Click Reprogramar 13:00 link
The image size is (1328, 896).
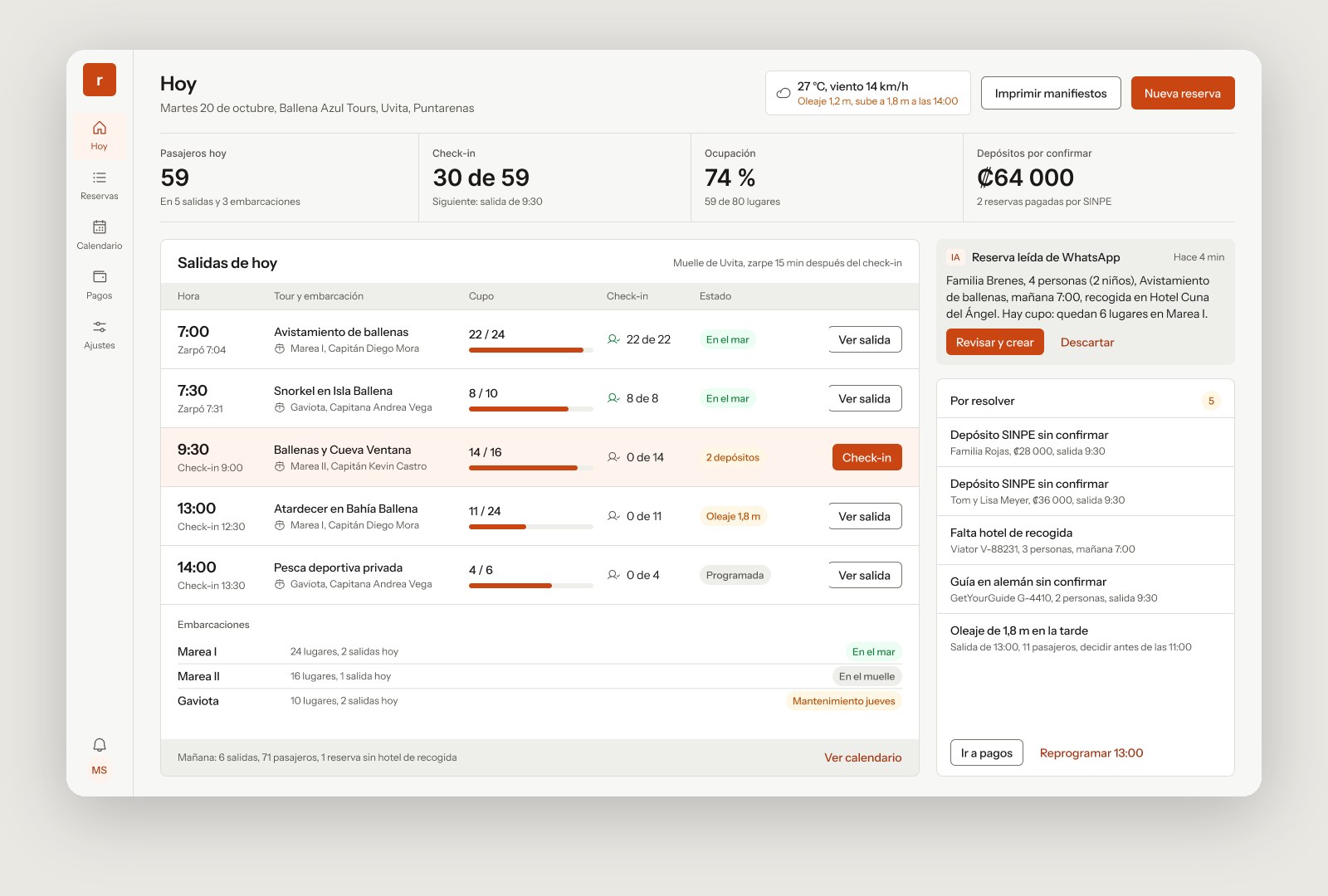1091,752
